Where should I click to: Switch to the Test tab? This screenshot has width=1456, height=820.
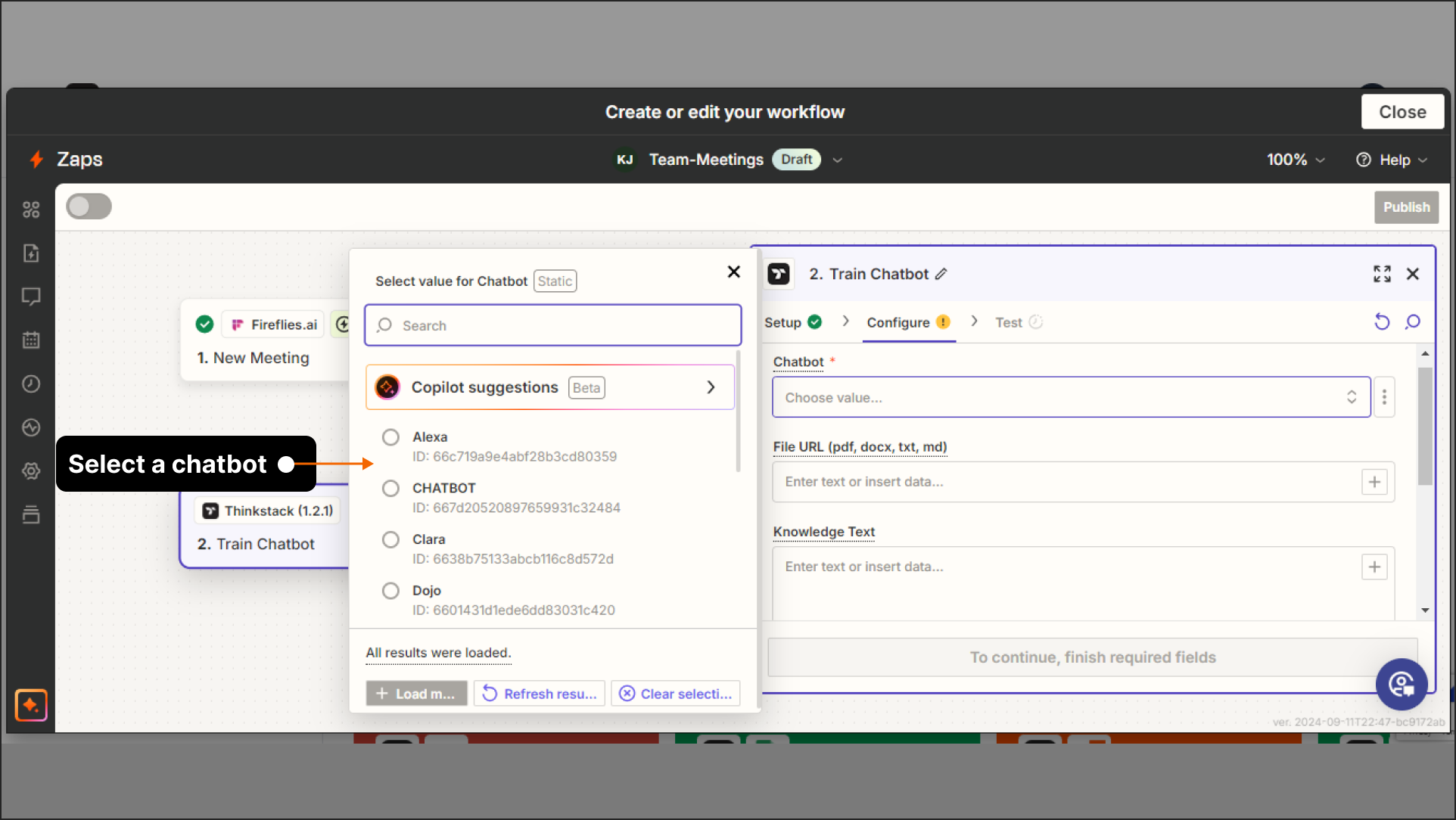pyautogui.click(x=1019, y=322)
